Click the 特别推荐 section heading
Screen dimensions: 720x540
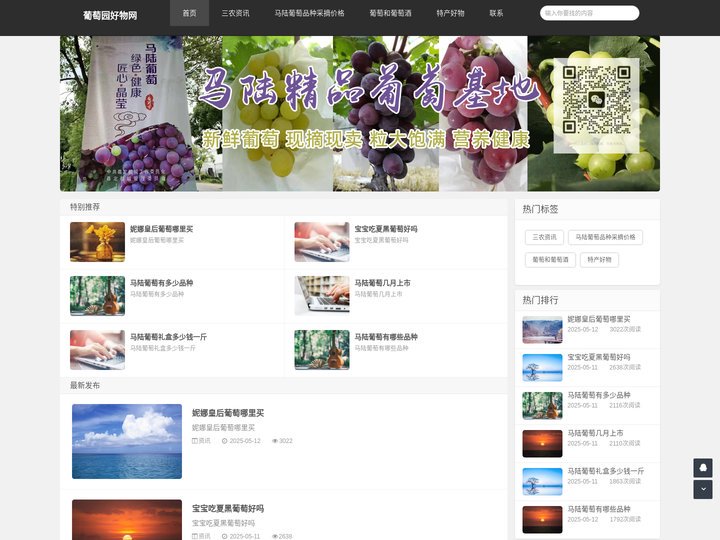[85, 207]
